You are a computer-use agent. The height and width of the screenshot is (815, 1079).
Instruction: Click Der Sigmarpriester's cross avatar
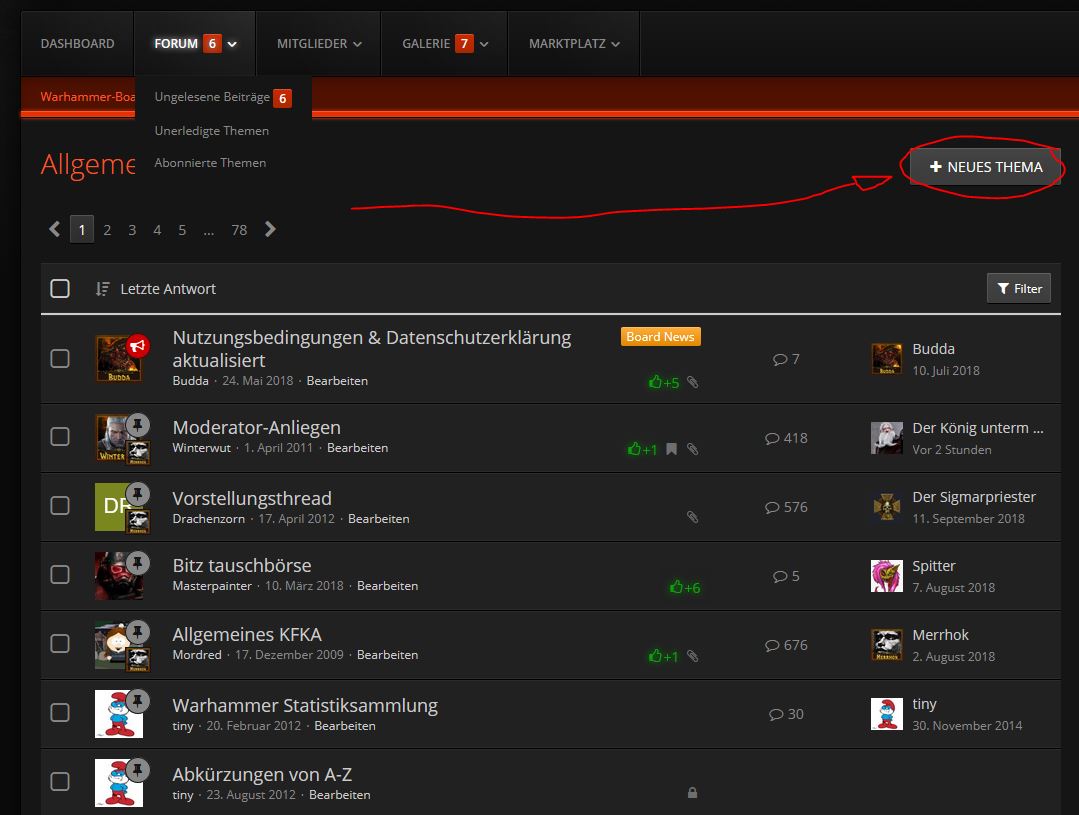click(887, 507)
